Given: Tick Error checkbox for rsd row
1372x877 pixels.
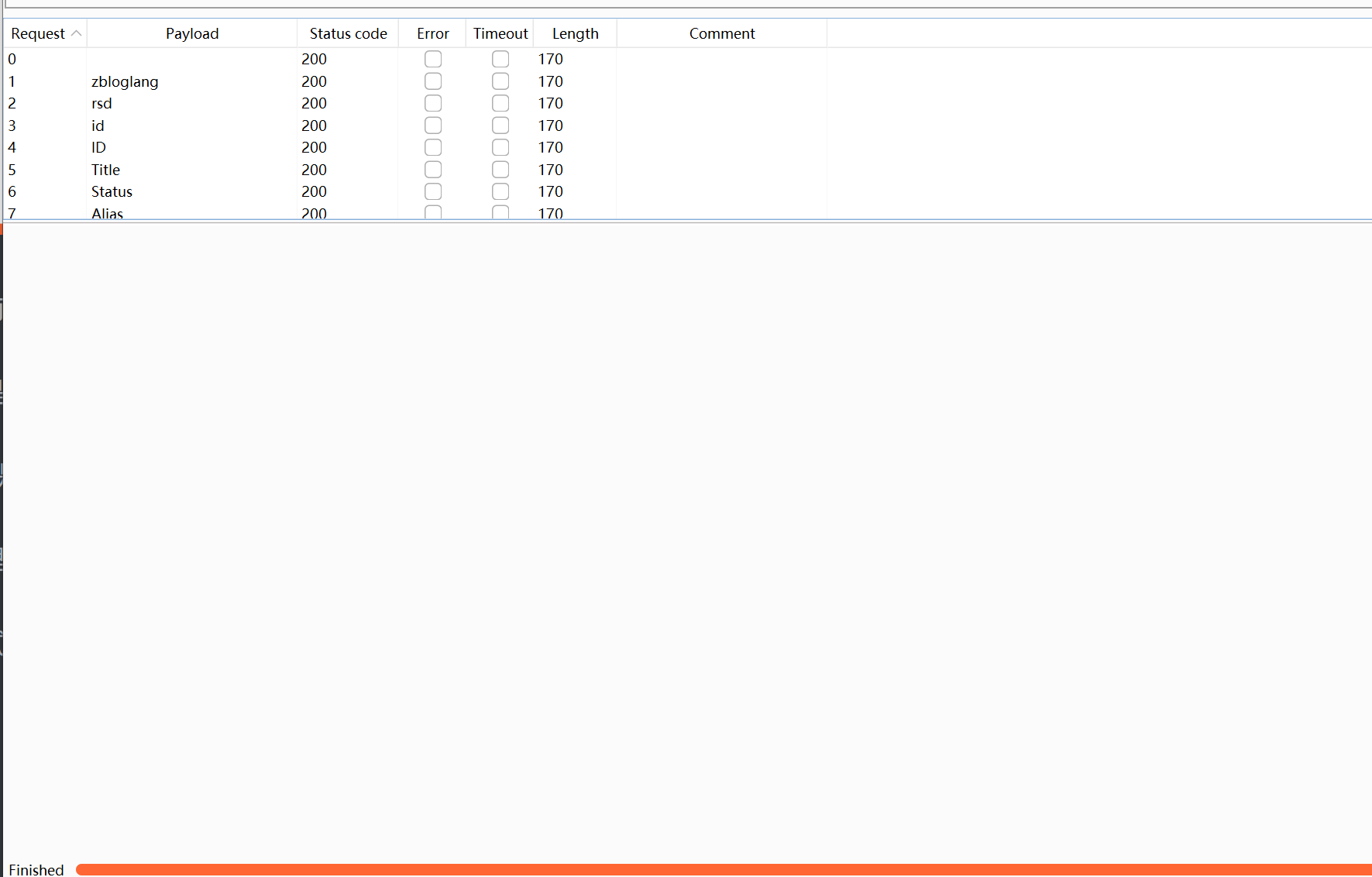Looking at the screenshot, I should tap(433, 103).
